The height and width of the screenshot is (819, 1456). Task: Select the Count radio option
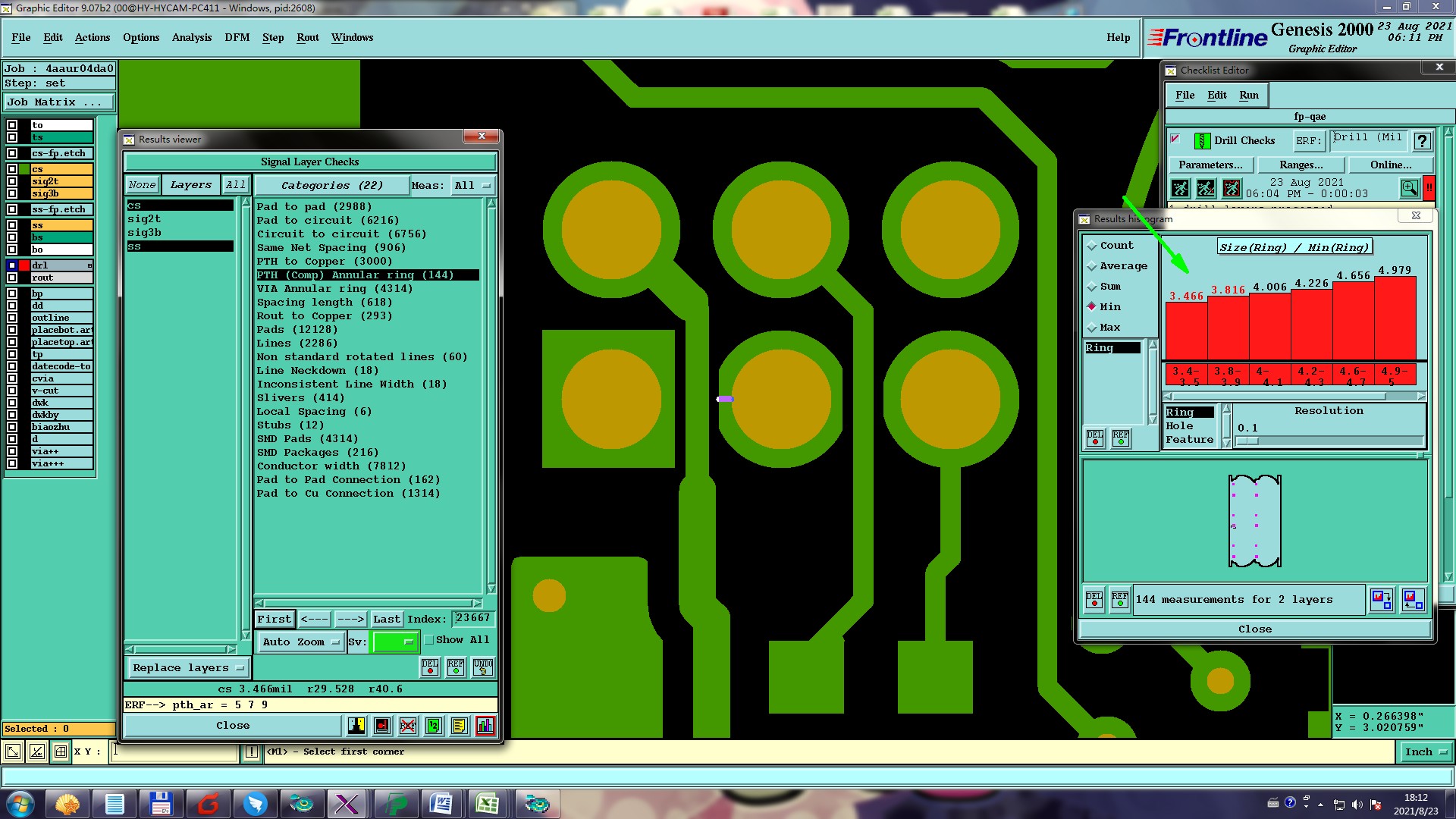(x=1092, y=246)
